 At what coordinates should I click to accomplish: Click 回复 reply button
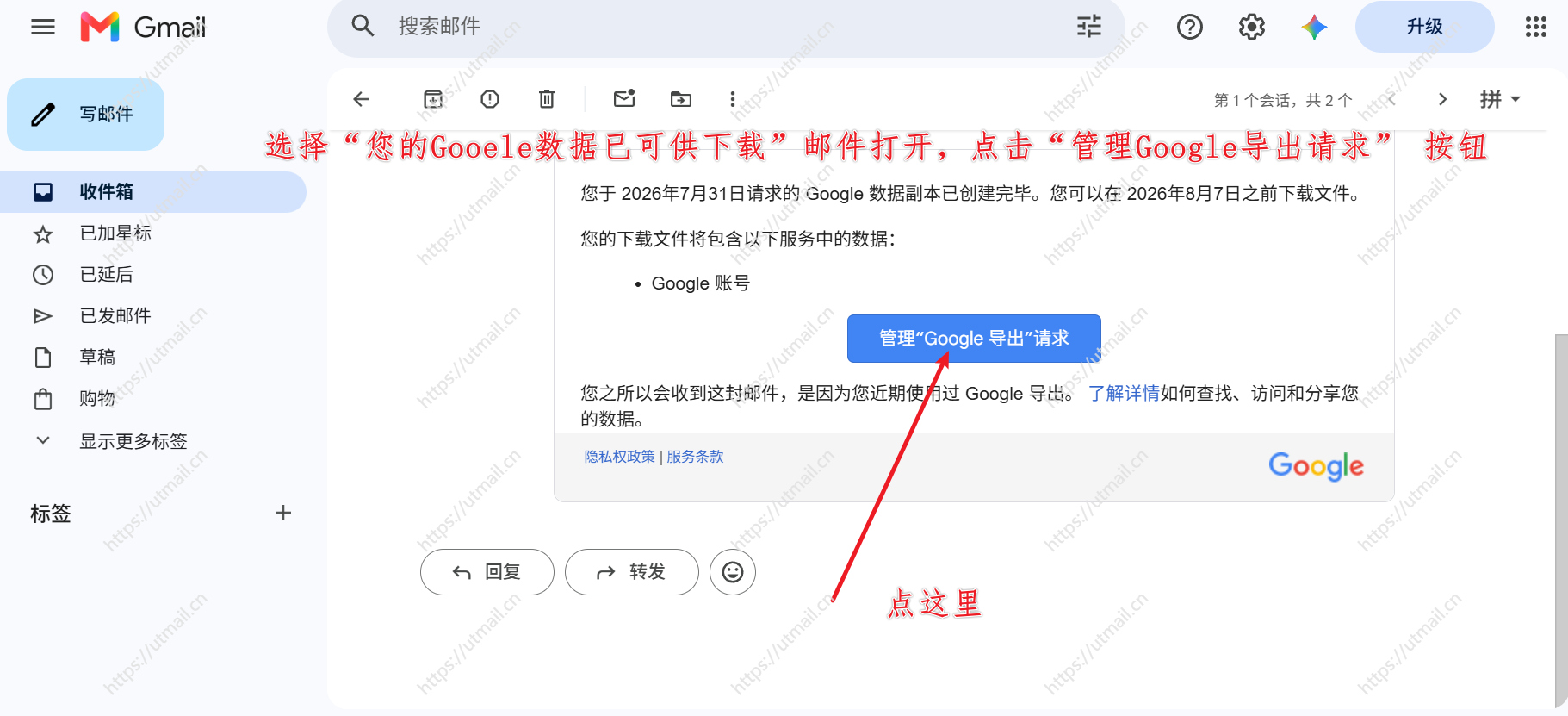tap(487, 572)
